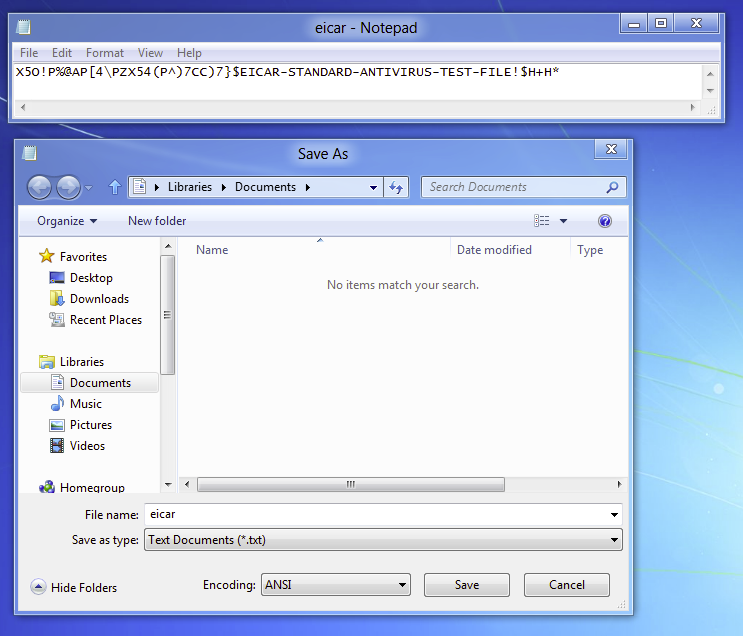The height and width of the screenshot is (636, 743).
Task: Select Recent Places under Favorites
Action: (x=106, y=320)
